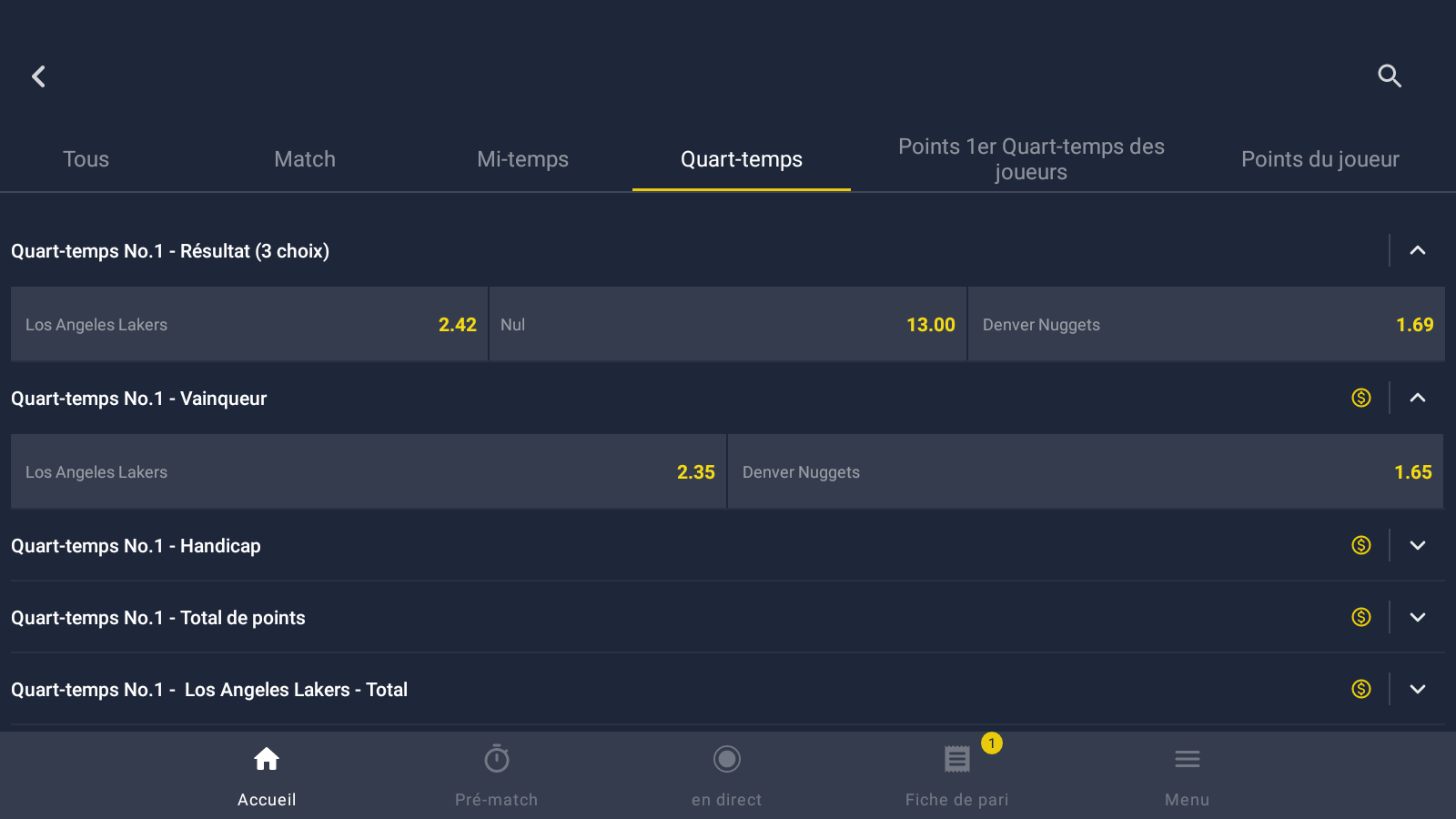Expand Los Angeles Lakers - Total section

(1418, 689)
